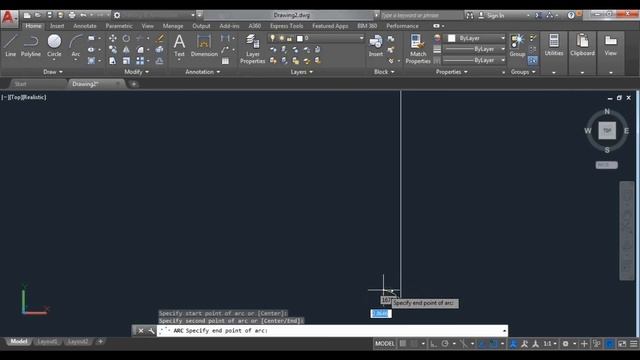This screenshot has height=360, width=640.
Task: Open the Express Tools tab
Action: coord(287,26)
